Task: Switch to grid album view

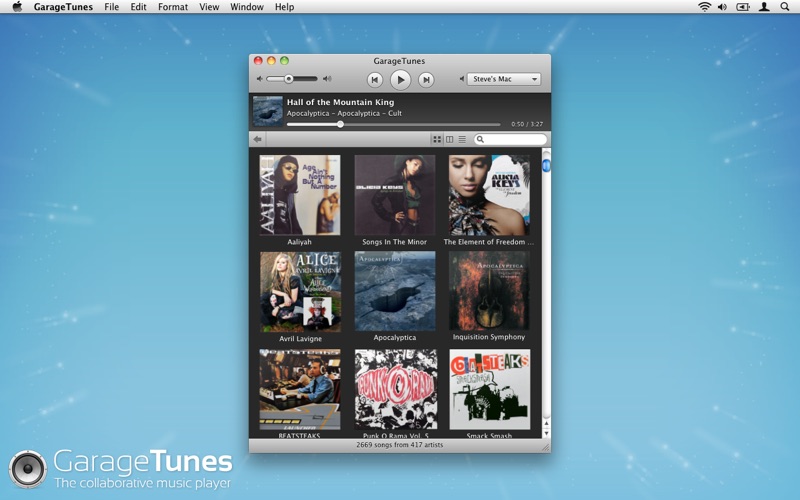Action: click(437, 139)
